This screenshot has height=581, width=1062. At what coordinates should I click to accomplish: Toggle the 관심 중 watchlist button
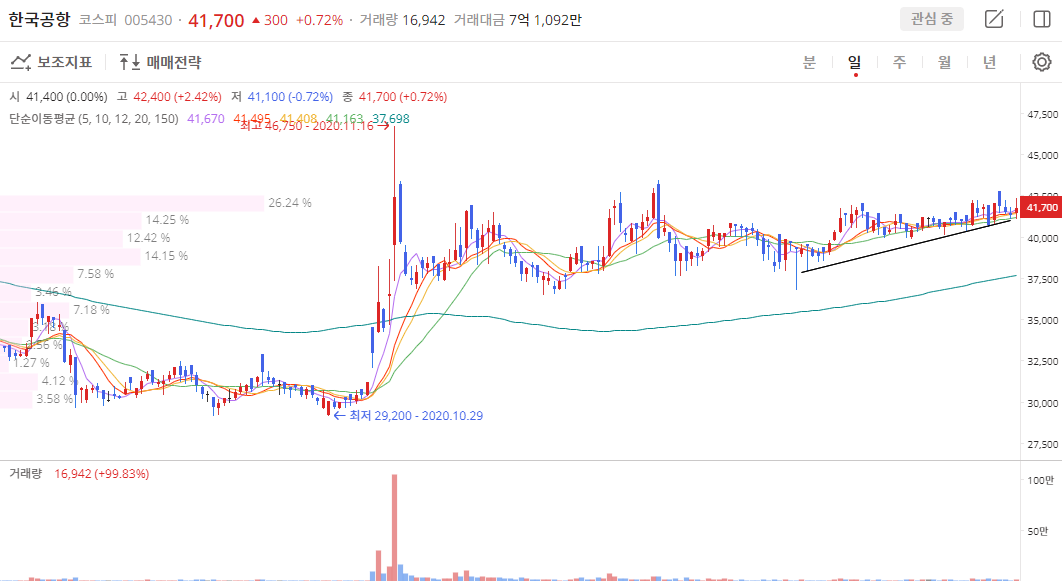point(931,19)
